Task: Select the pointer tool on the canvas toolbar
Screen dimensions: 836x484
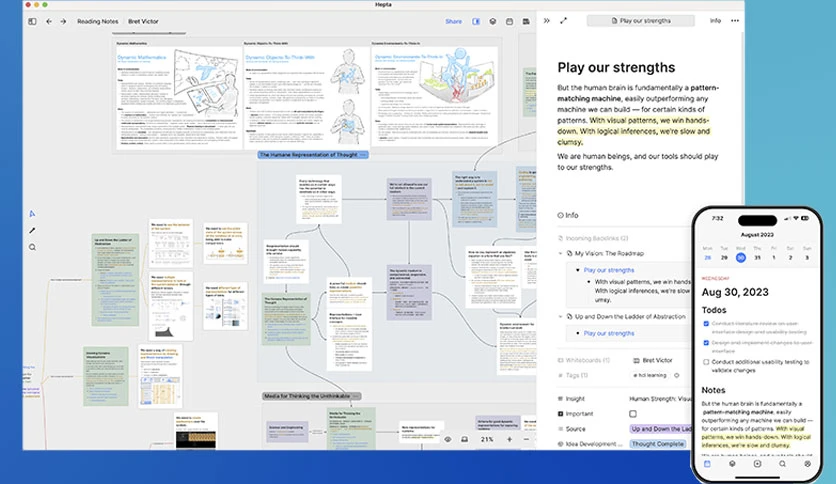Action: pyautogui.click(x=33, y=214)
